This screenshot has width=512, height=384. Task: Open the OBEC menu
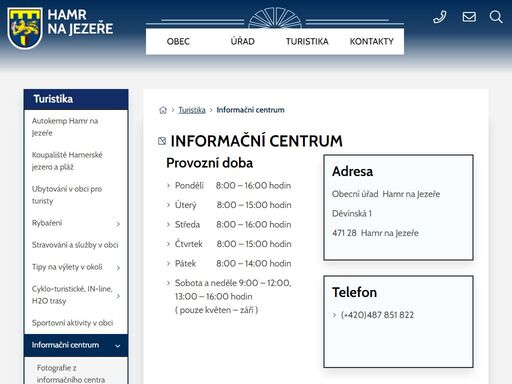click(x=178, y=42)
